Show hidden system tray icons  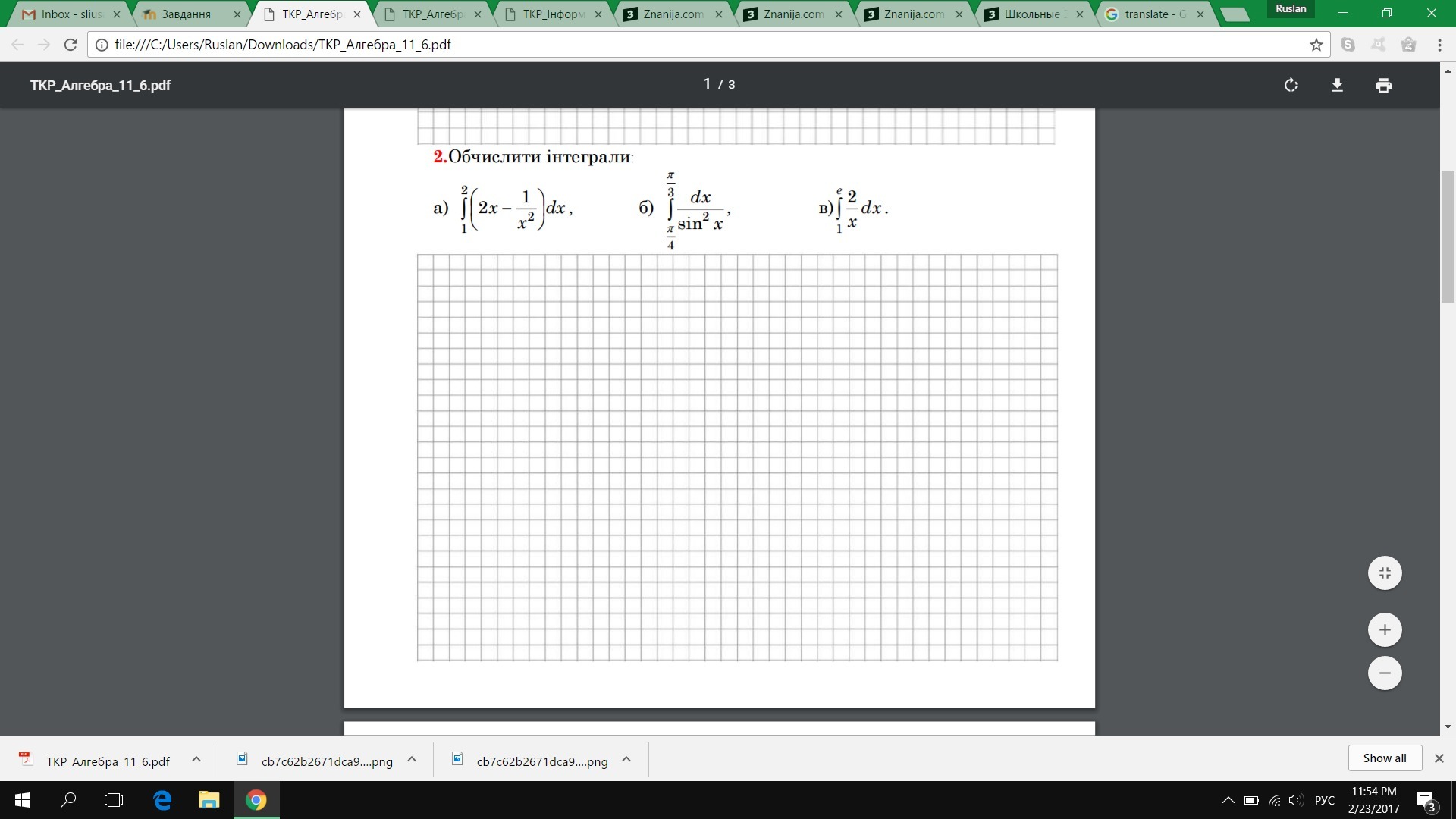1228,800
